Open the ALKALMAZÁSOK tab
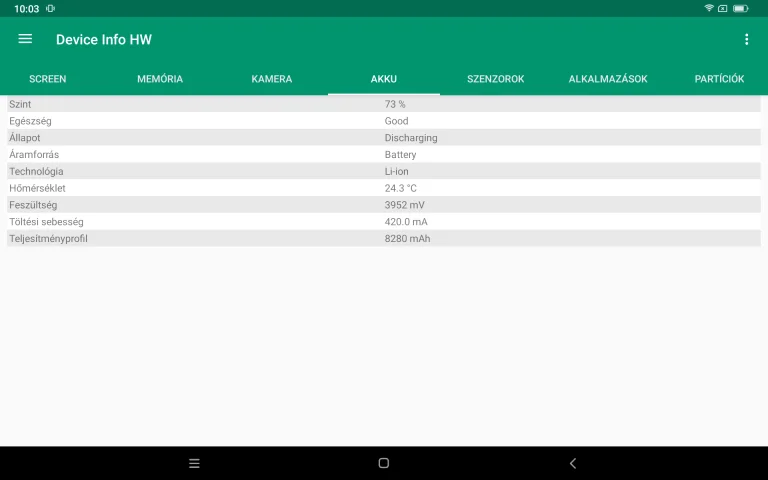The height and width of the screenshot is (480, 768). (x=608, y=79)
